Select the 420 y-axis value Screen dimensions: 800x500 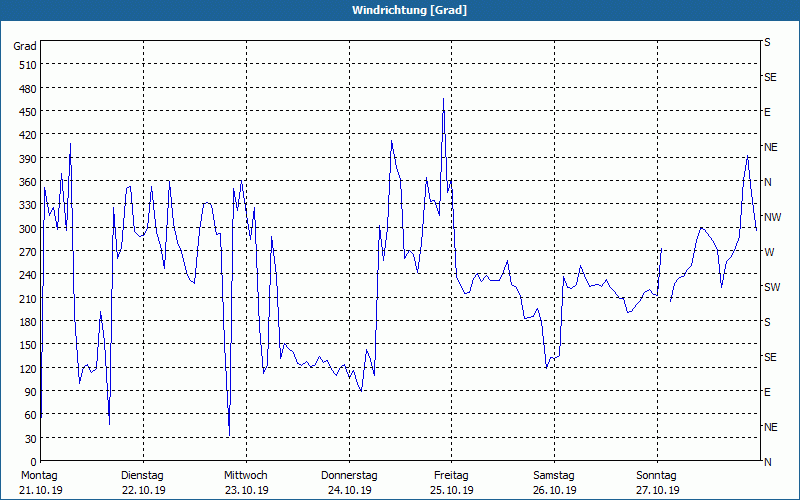[28, 136]
